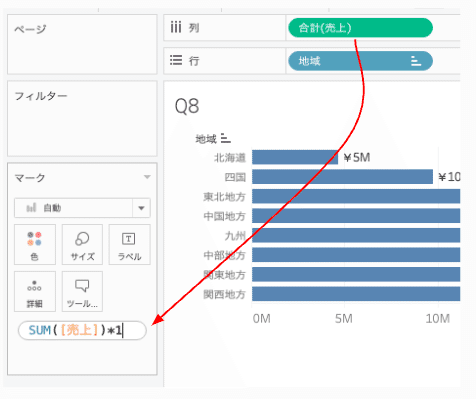Click the sort icon beside the 地域 header
476x399 pixels.
[x=226, y=138]
